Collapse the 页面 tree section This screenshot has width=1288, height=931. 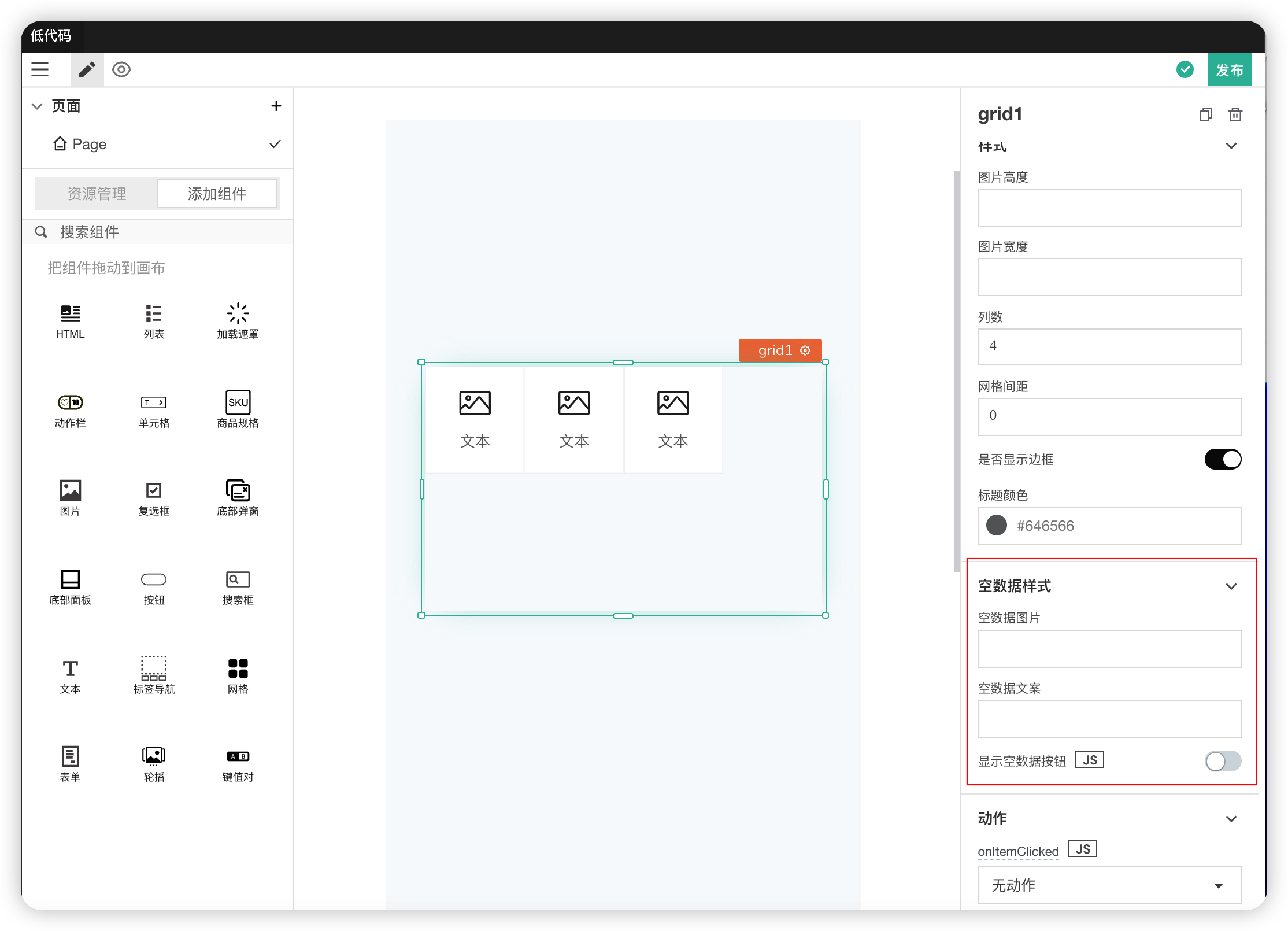(x=37, y=106)
